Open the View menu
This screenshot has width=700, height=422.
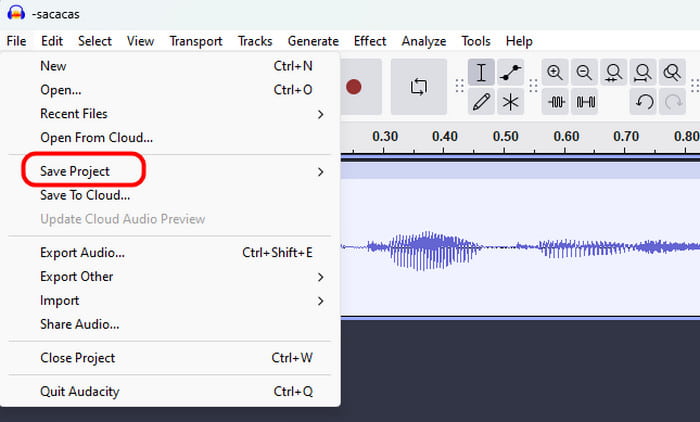[140, 41]
